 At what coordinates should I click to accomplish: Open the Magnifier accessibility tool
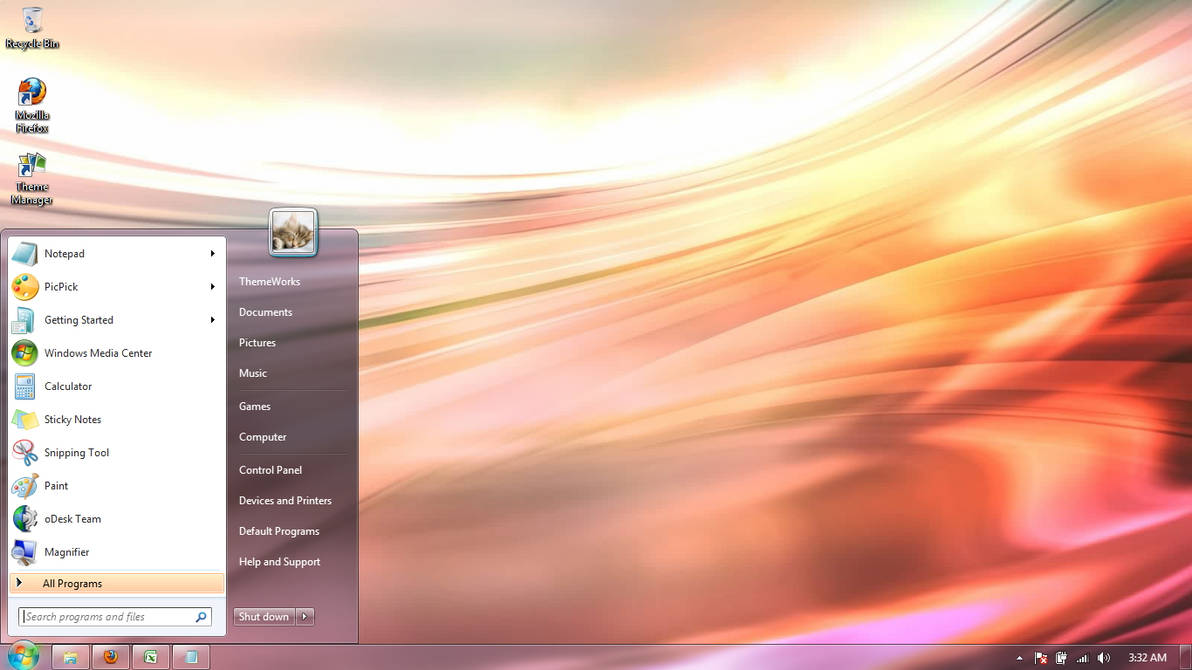click(67, 552)
